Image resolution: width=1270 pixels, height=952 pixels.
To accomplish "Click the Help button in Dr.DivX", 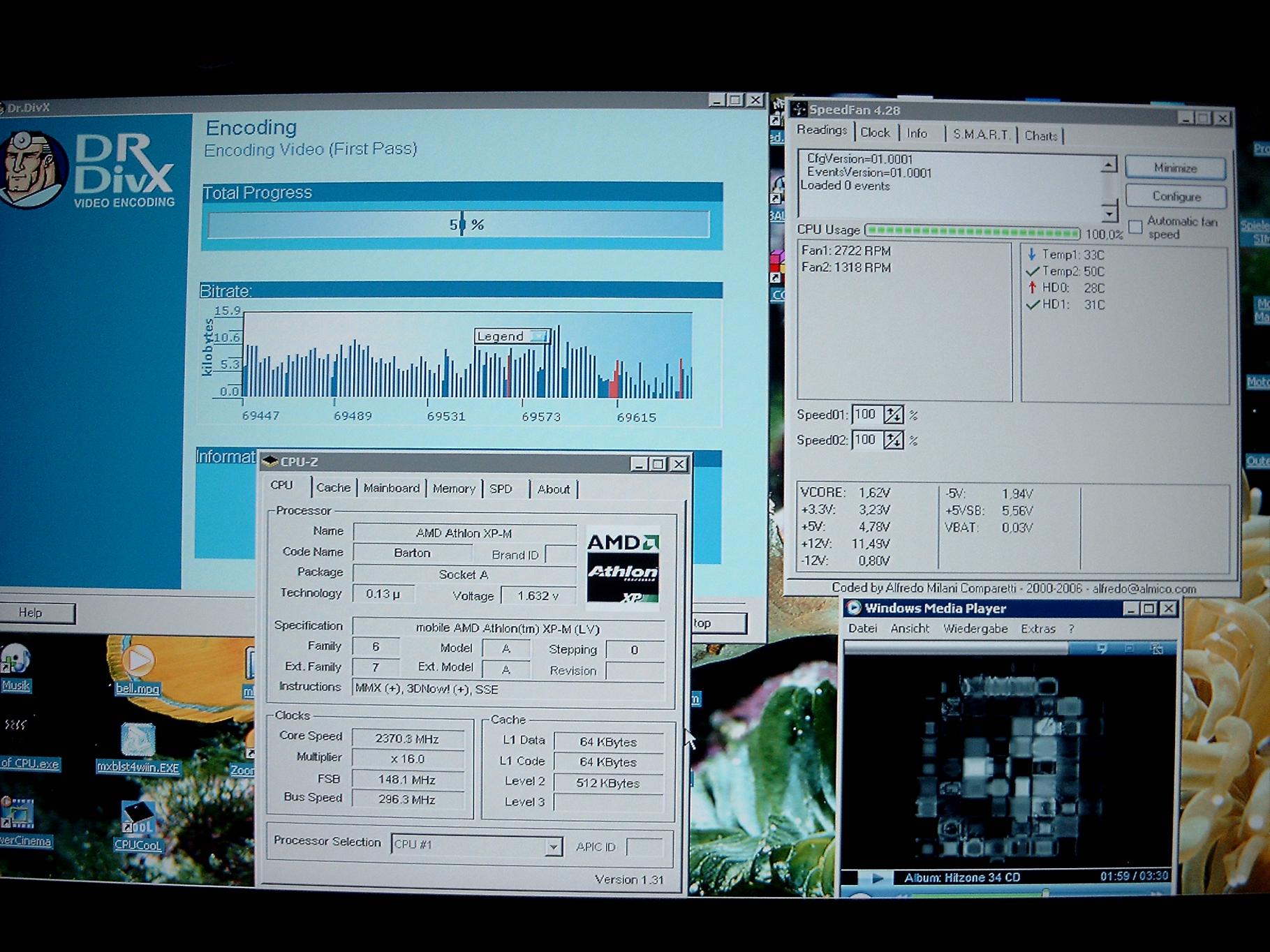I will point(36,613).
